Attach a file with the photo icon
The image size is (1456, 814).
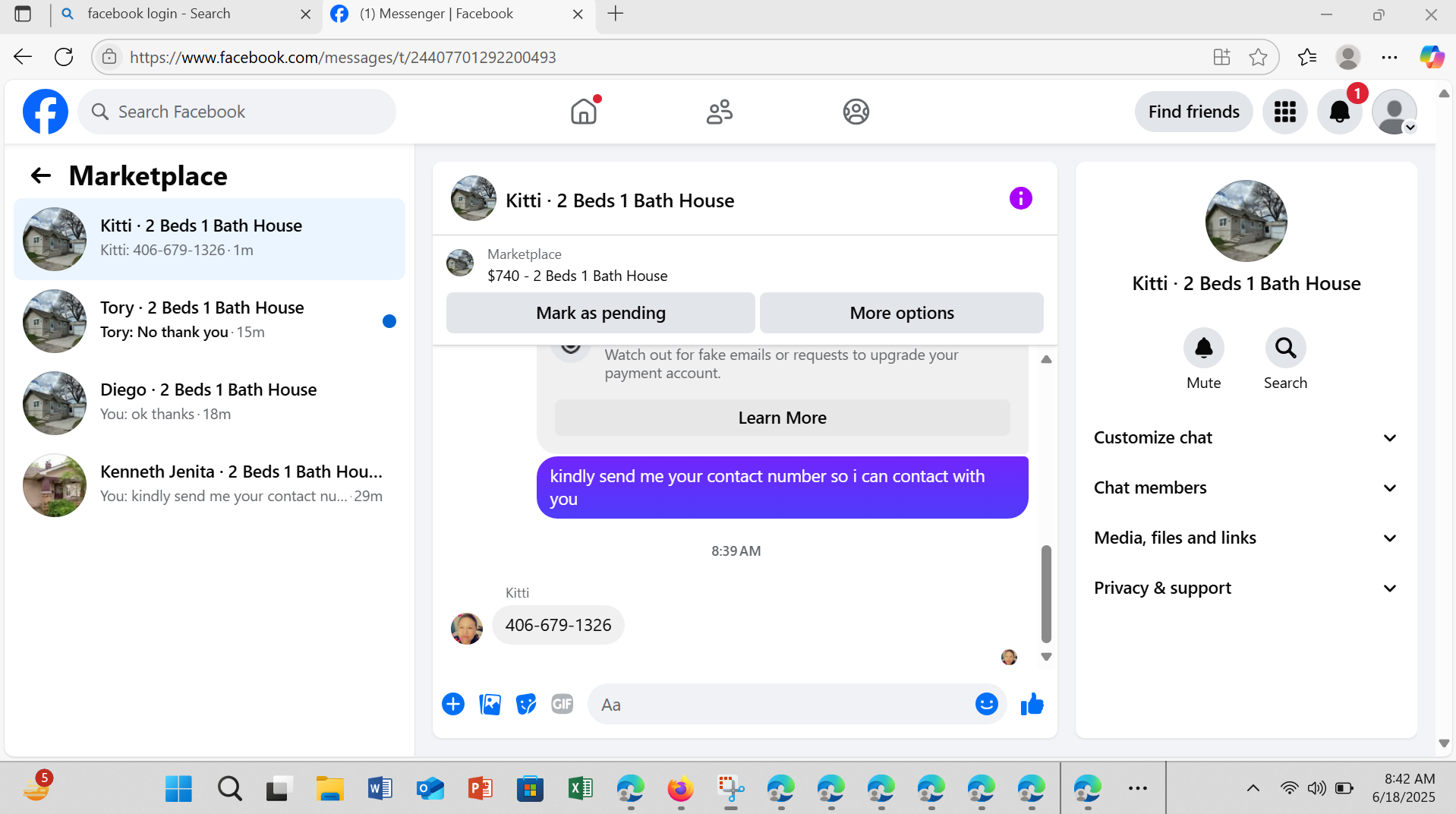click(490, 705)
